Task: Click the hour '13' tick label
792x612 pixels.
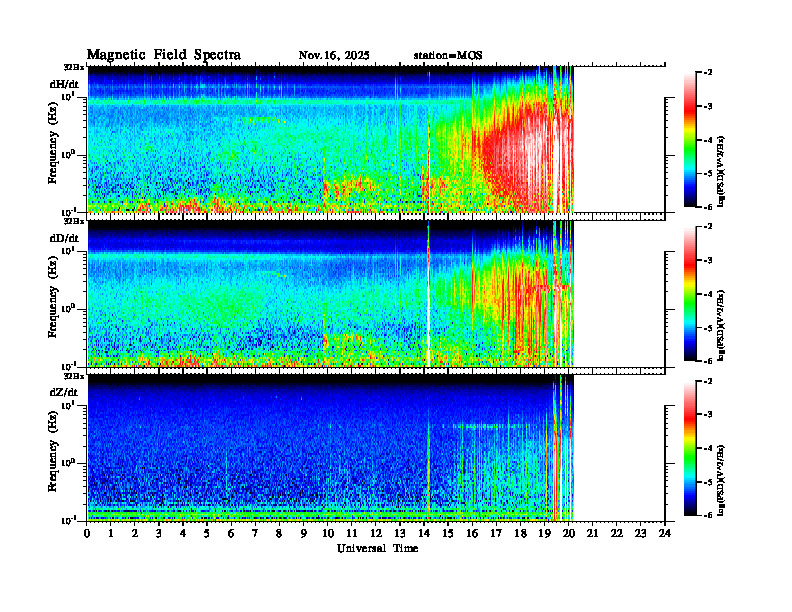Action: point(400,534)
